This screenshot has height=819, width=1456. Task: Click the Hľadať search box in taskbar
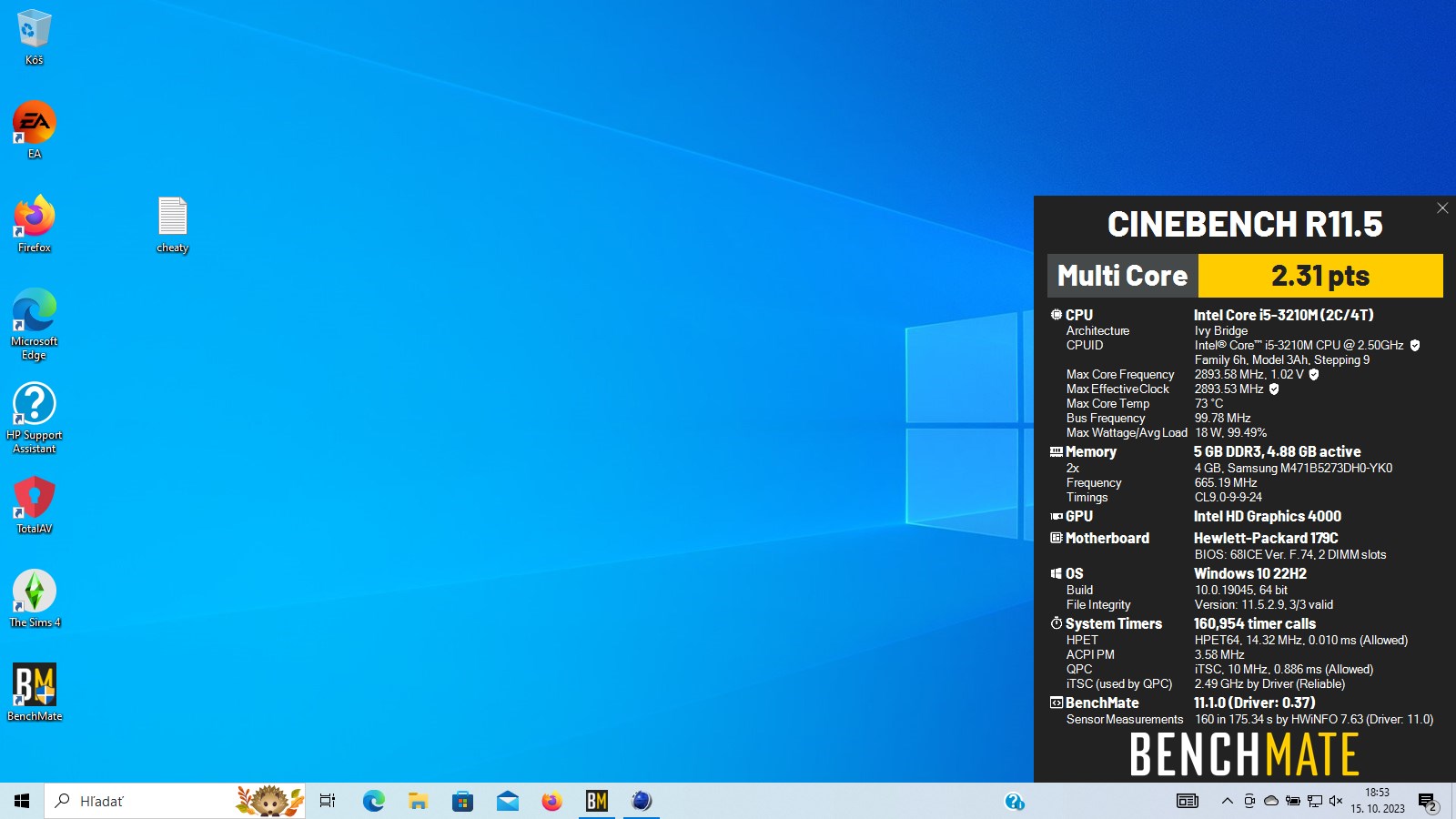[175, 801]
